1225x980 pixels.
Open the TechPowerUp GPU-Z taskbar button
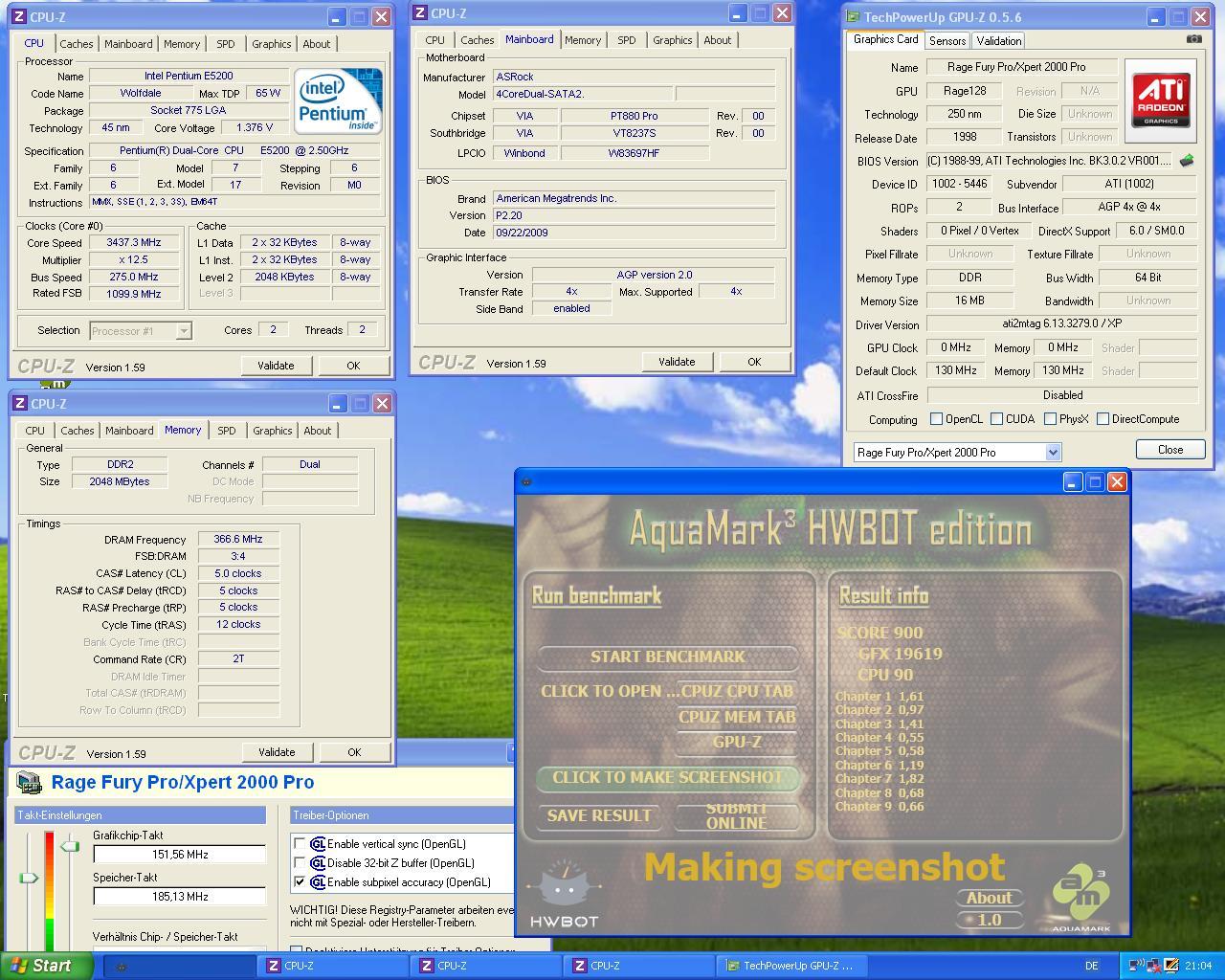[x=793, y=966]
